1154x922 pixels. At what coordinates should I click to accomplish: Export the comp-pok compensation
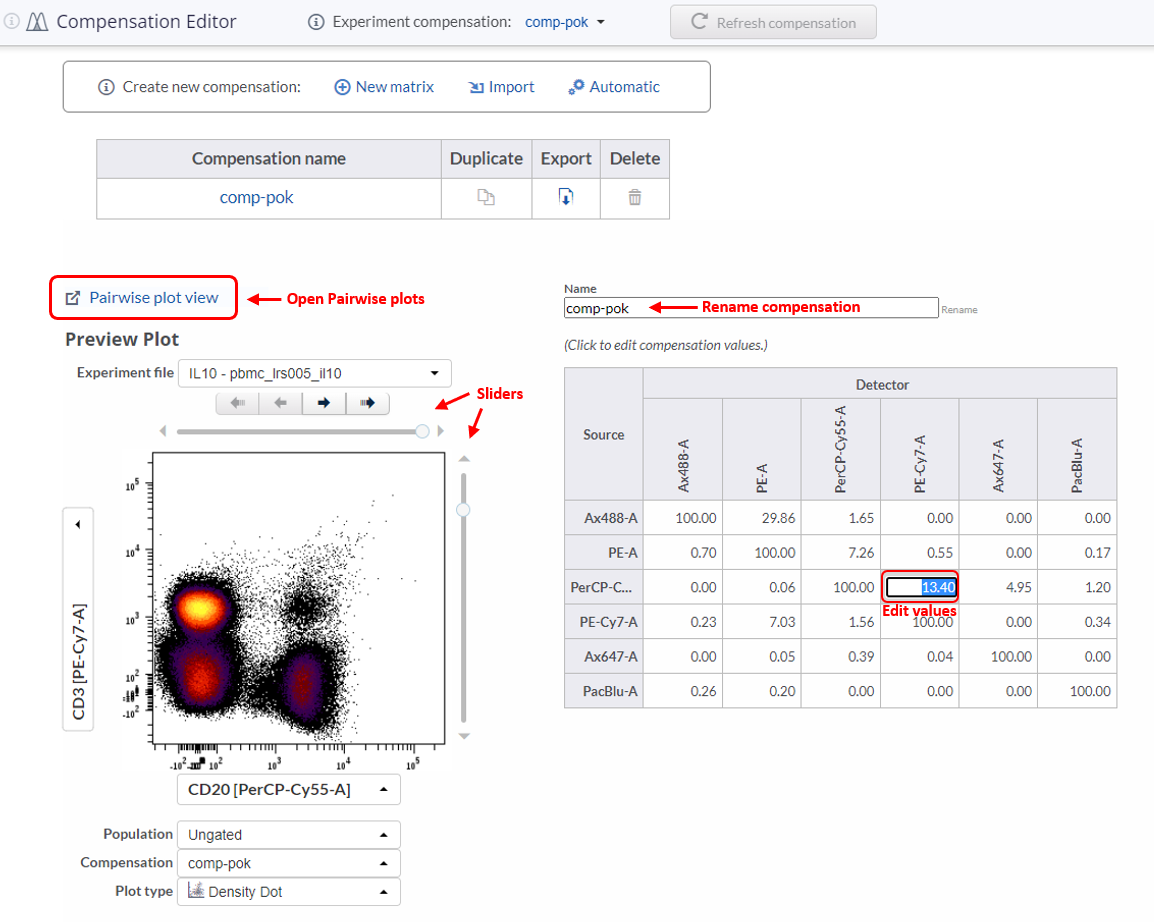[x=565, y=197]
